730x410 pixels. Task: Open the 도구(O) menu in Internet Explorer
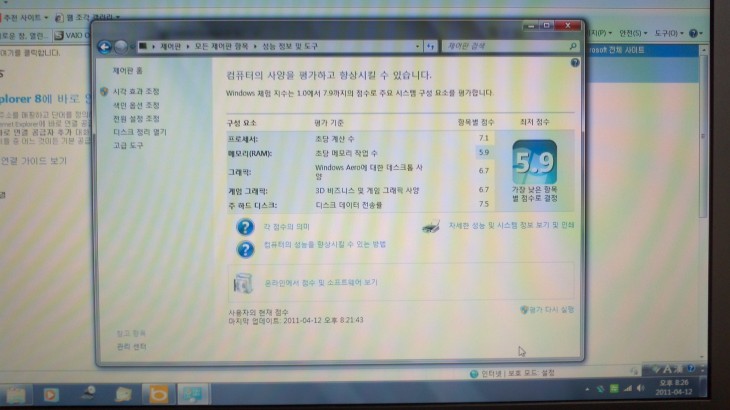(x=669, y=34)
